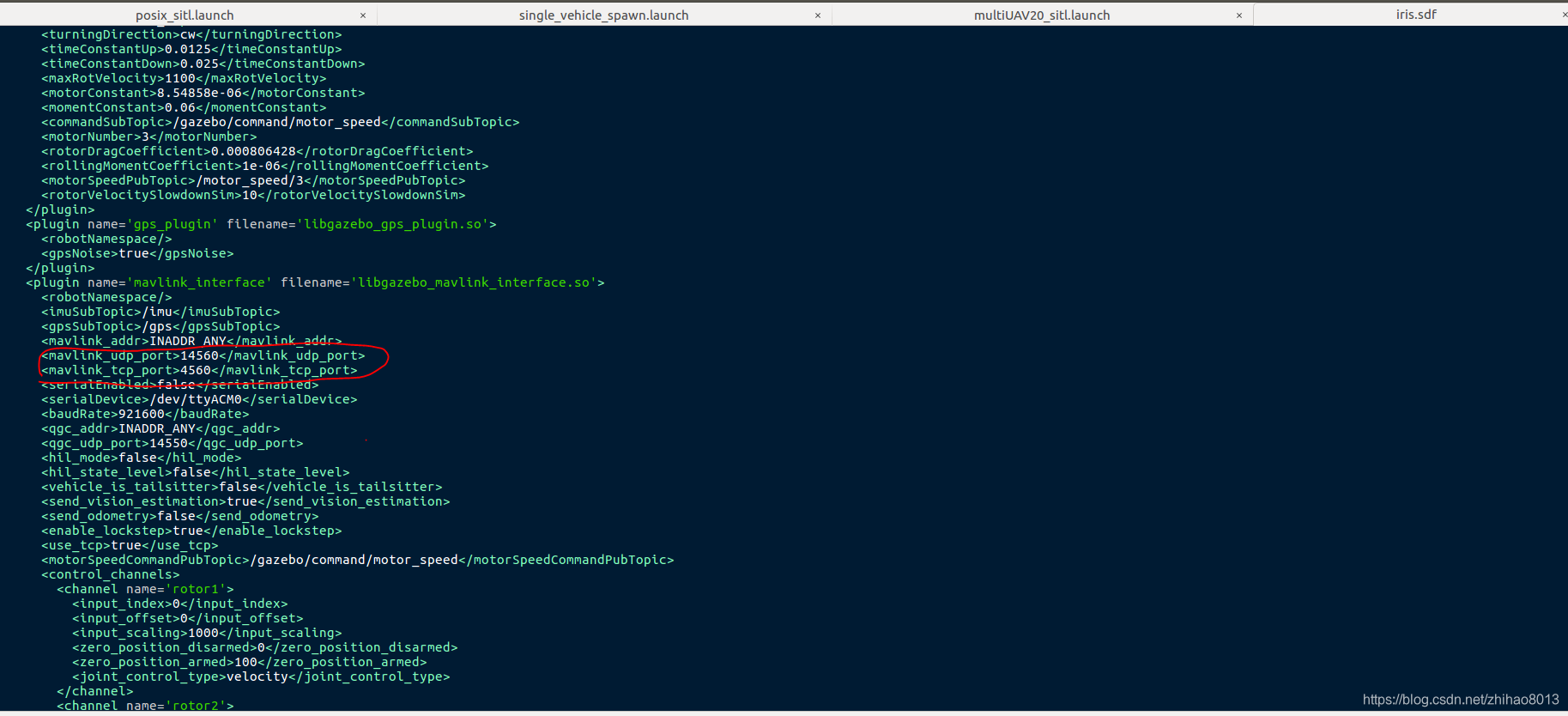Select the multiUAV20_sitl.launch tab
This screenshot has width=1568, height=716.
1042,15
